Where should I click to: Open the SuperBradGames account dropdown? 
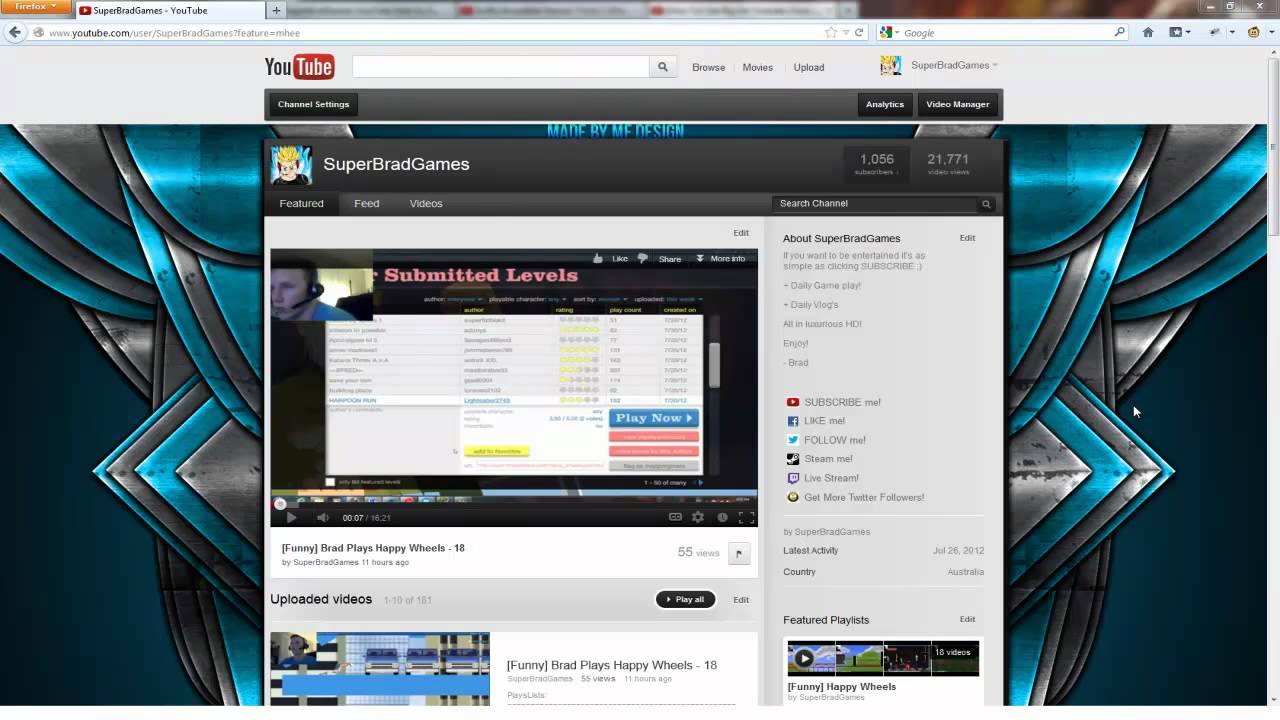coord(995,66)
